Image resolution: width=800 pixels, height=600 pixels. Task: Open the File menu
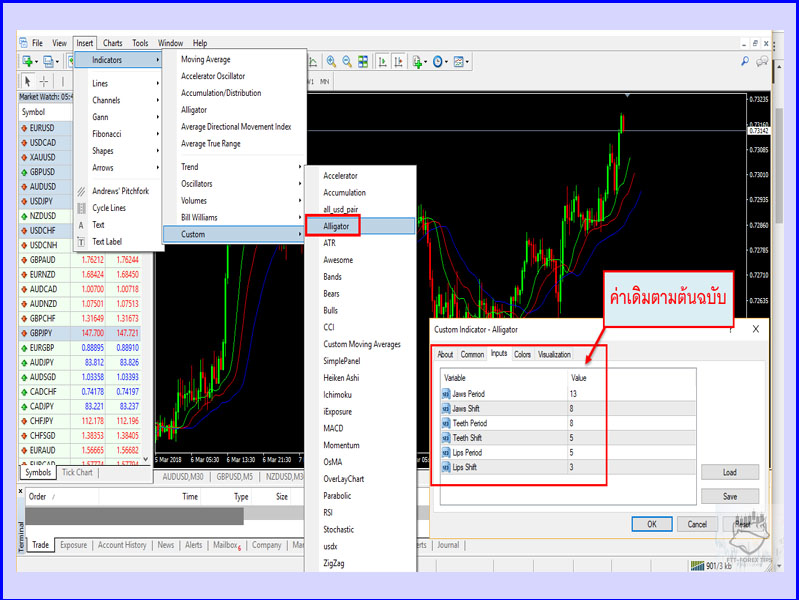coord(37,43)
